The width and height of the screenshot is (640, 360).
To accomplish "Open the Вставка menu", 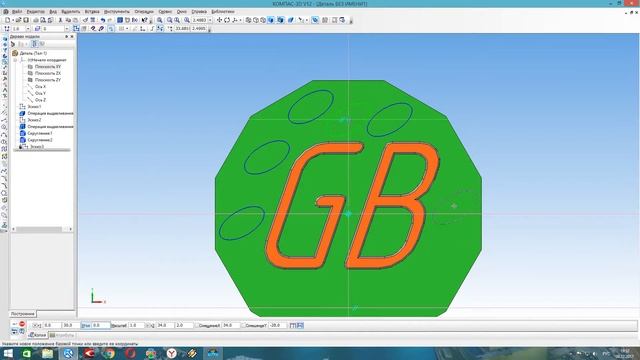I will 92,11.
